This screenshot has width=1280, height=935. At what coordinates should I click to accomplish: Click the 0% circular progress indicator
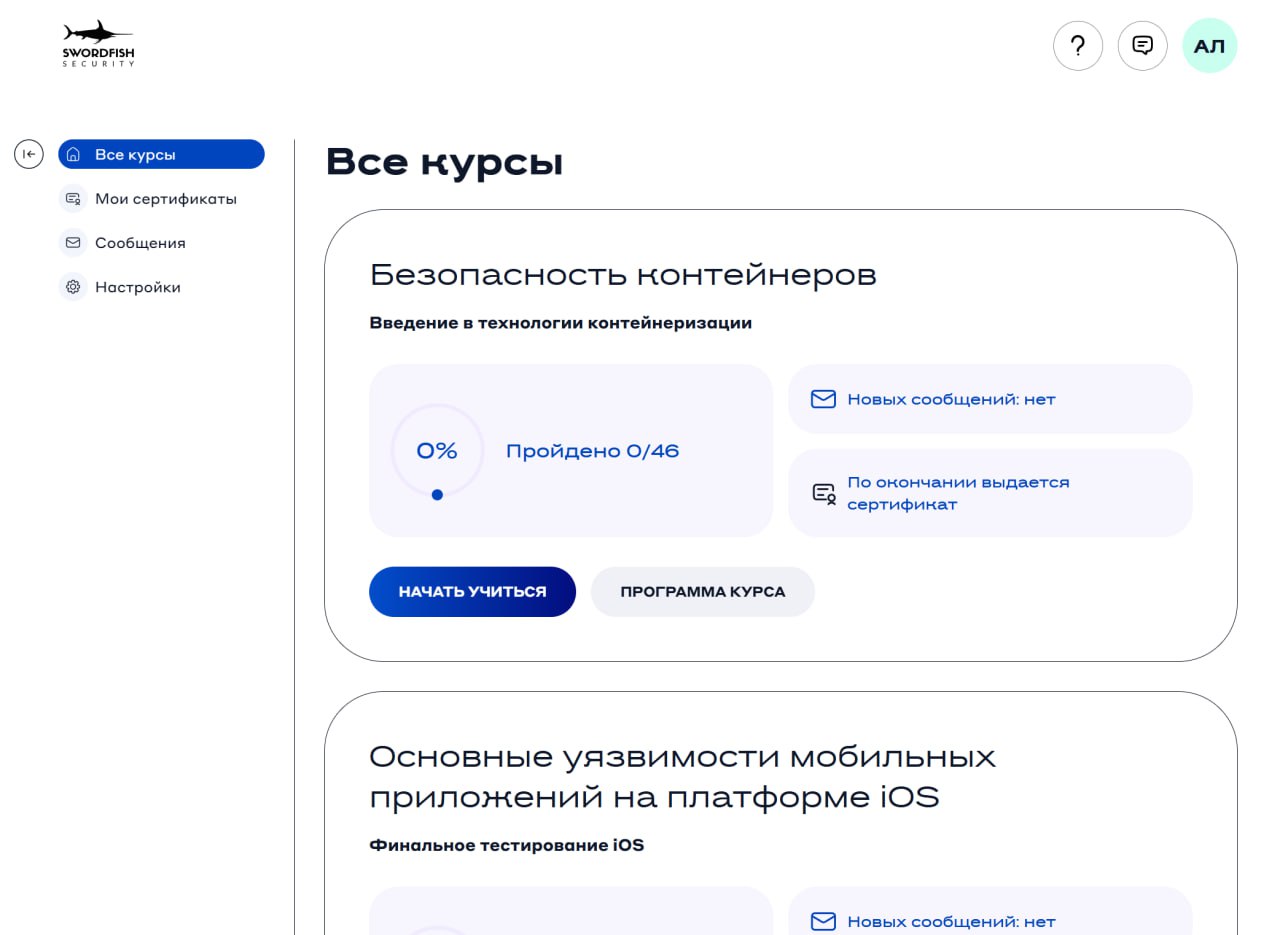point(437,451)
